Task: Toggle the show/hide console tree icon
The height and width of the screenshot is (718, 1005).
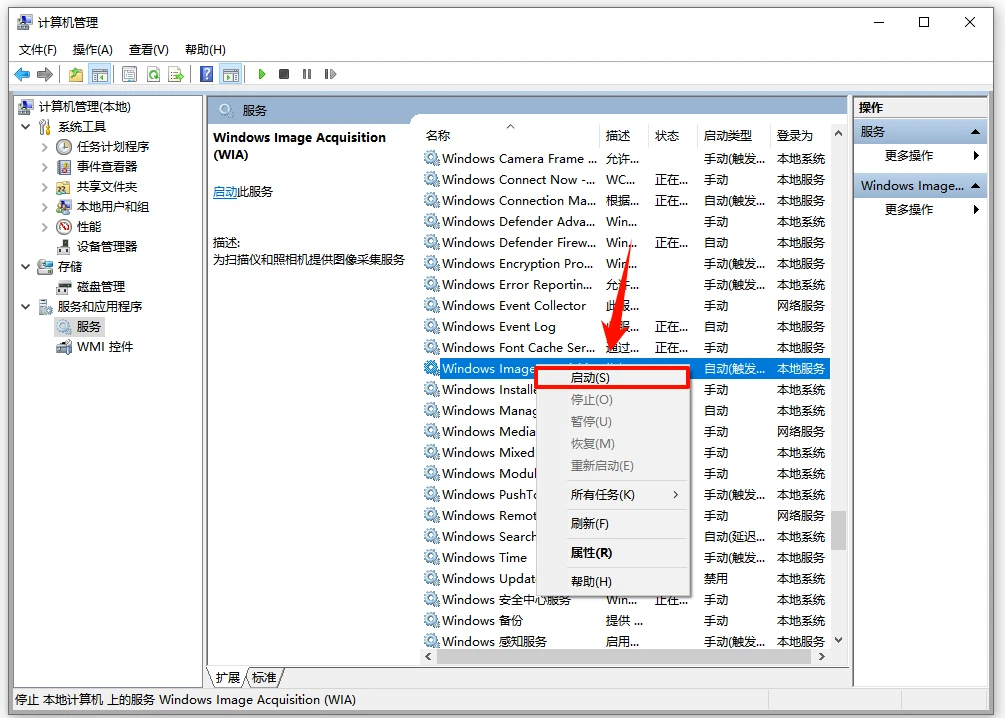Action: tap(99, 74)
